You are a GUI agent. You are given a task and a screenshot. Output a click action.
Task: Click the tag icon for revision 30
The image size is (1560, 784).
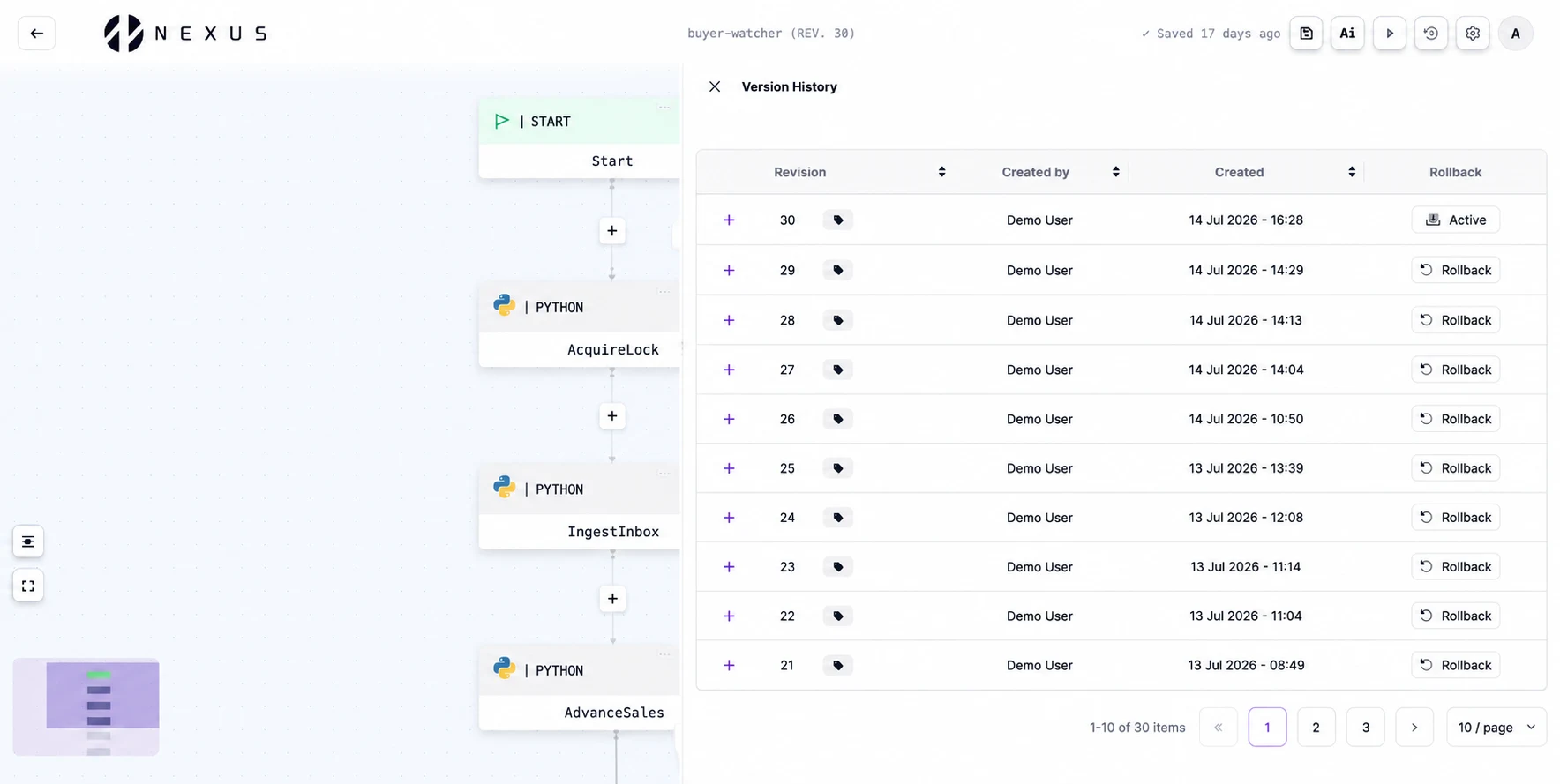pos(838,220)
